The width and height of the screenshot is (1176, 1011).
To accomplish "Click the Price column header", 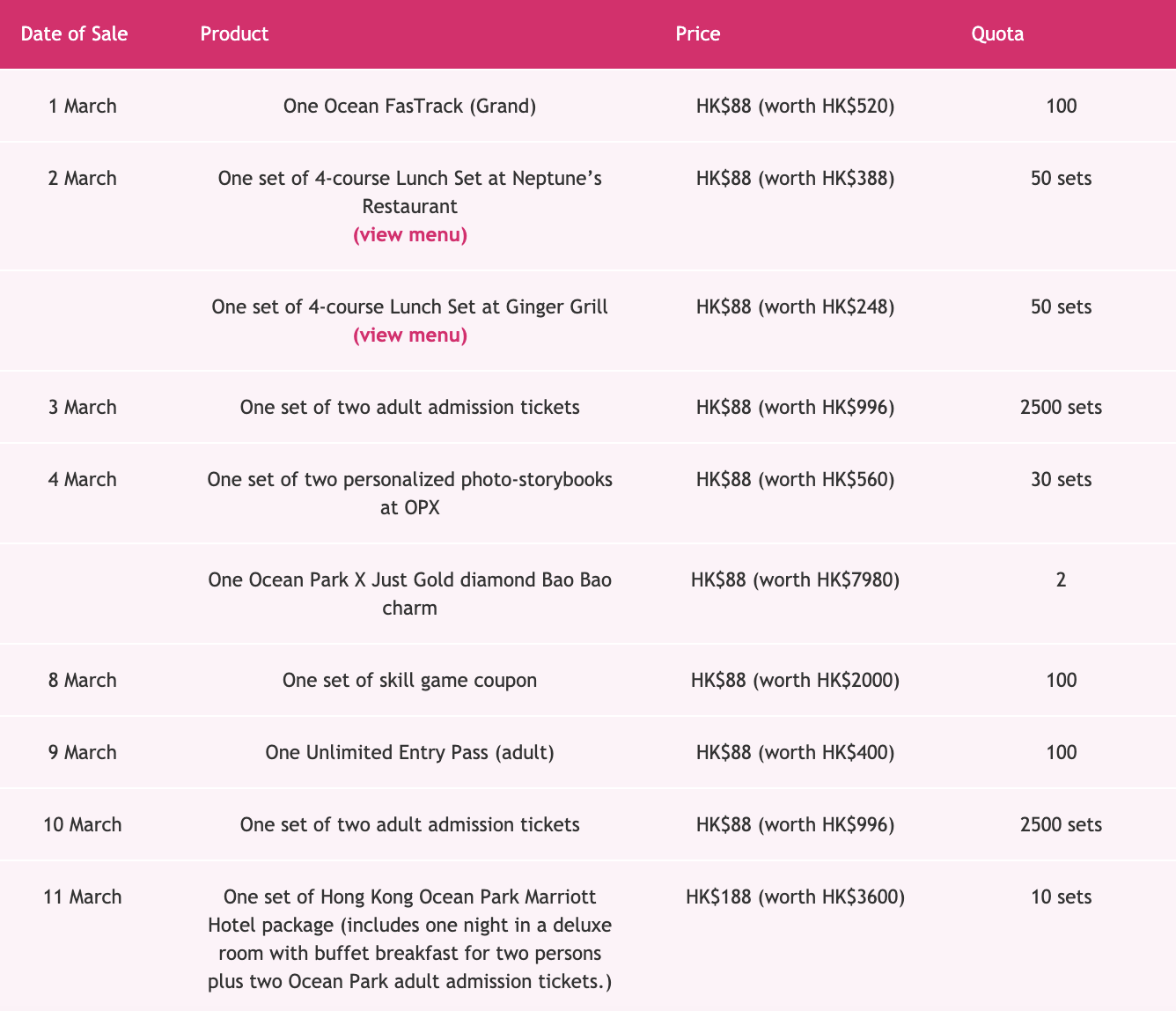I will pyautogui.click(x=698, y=33).
